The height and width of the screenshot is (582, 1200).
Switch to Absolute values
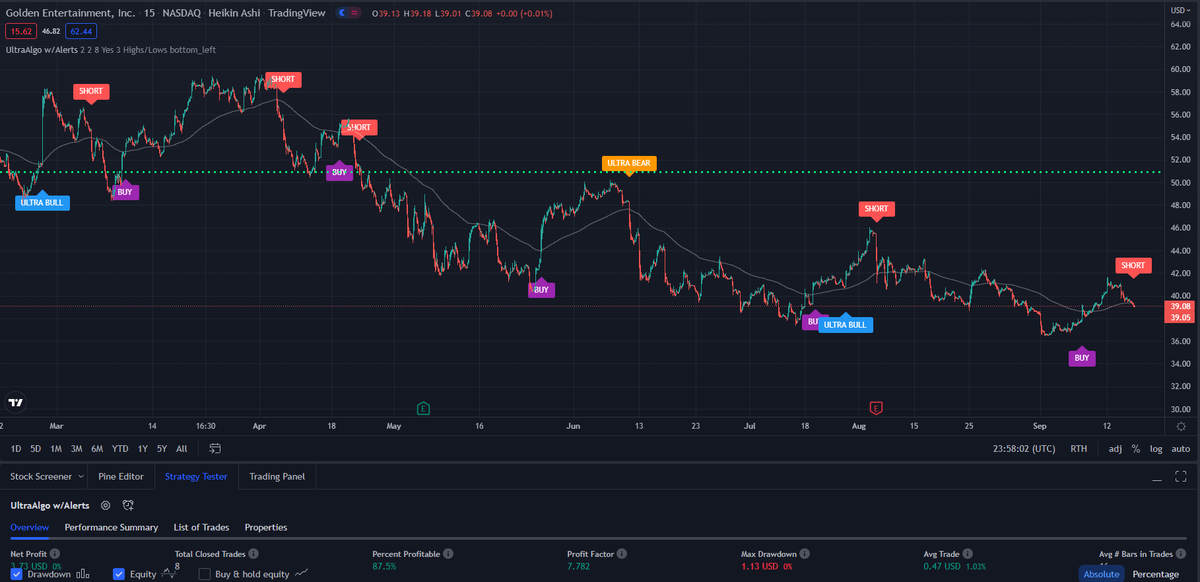point(1101,574)
